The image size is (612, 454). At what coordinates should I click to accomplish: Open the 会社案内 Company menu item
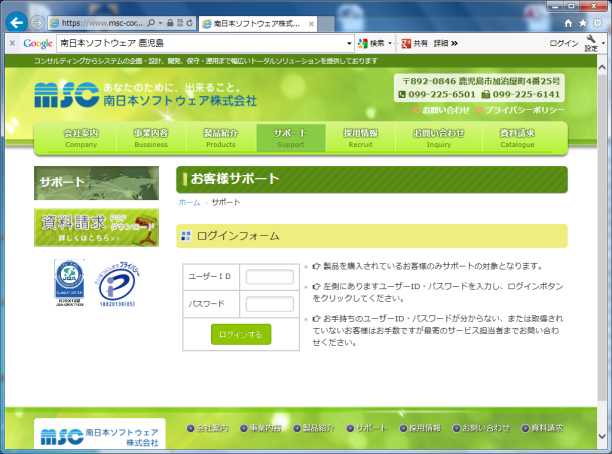coord(80,137)
